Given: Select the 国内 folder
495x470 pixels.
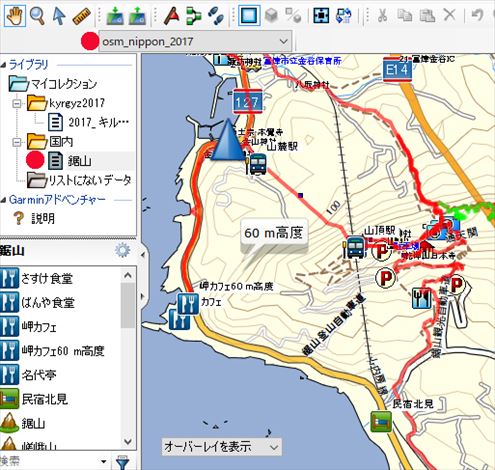Looking at the screenshot, I should 50,142.
